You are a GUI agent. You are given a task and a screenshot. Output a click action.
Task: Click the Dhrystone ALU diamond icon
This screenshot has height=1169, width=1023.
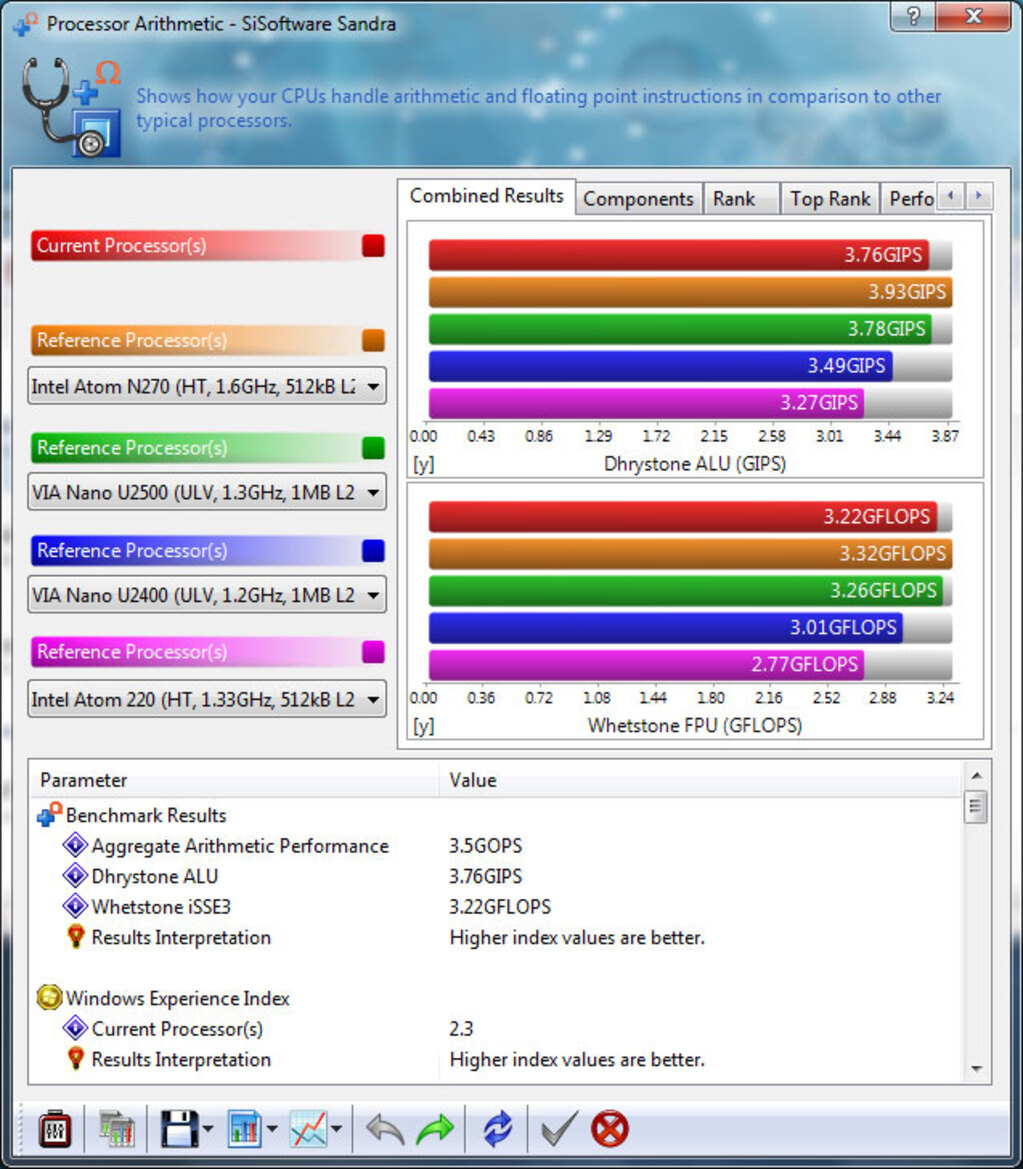point(75,876)
